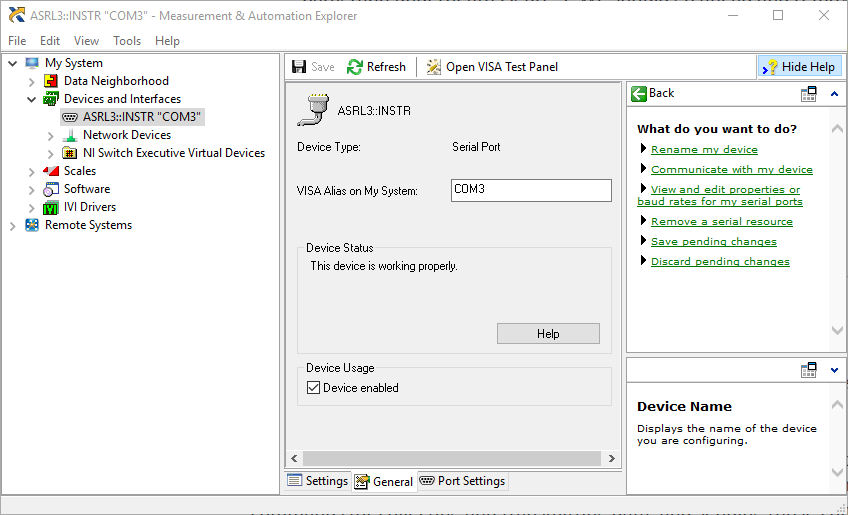The height and width of the screenshot is (515, 848).
Task: Click the green Back arrow in help pane
Action: click(x=639, y=93)
